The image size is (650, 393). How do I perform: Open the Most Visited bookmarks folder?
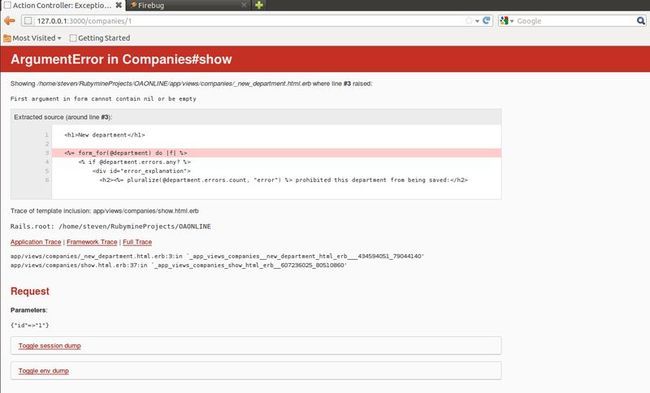tap(32, 38)
